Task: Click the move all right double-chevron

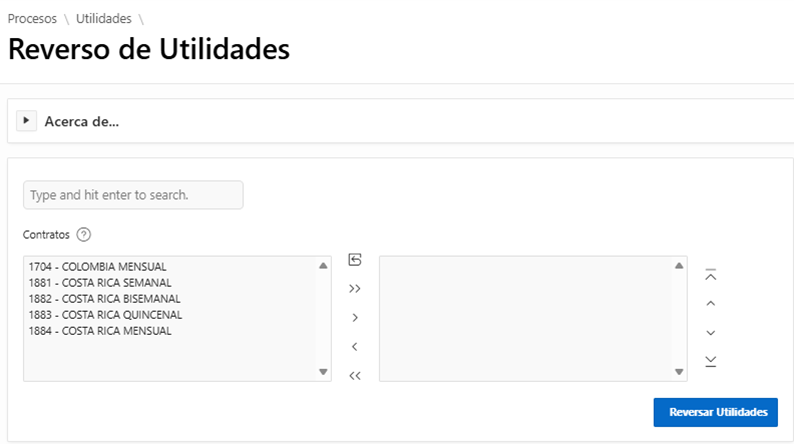Action: 354,289
